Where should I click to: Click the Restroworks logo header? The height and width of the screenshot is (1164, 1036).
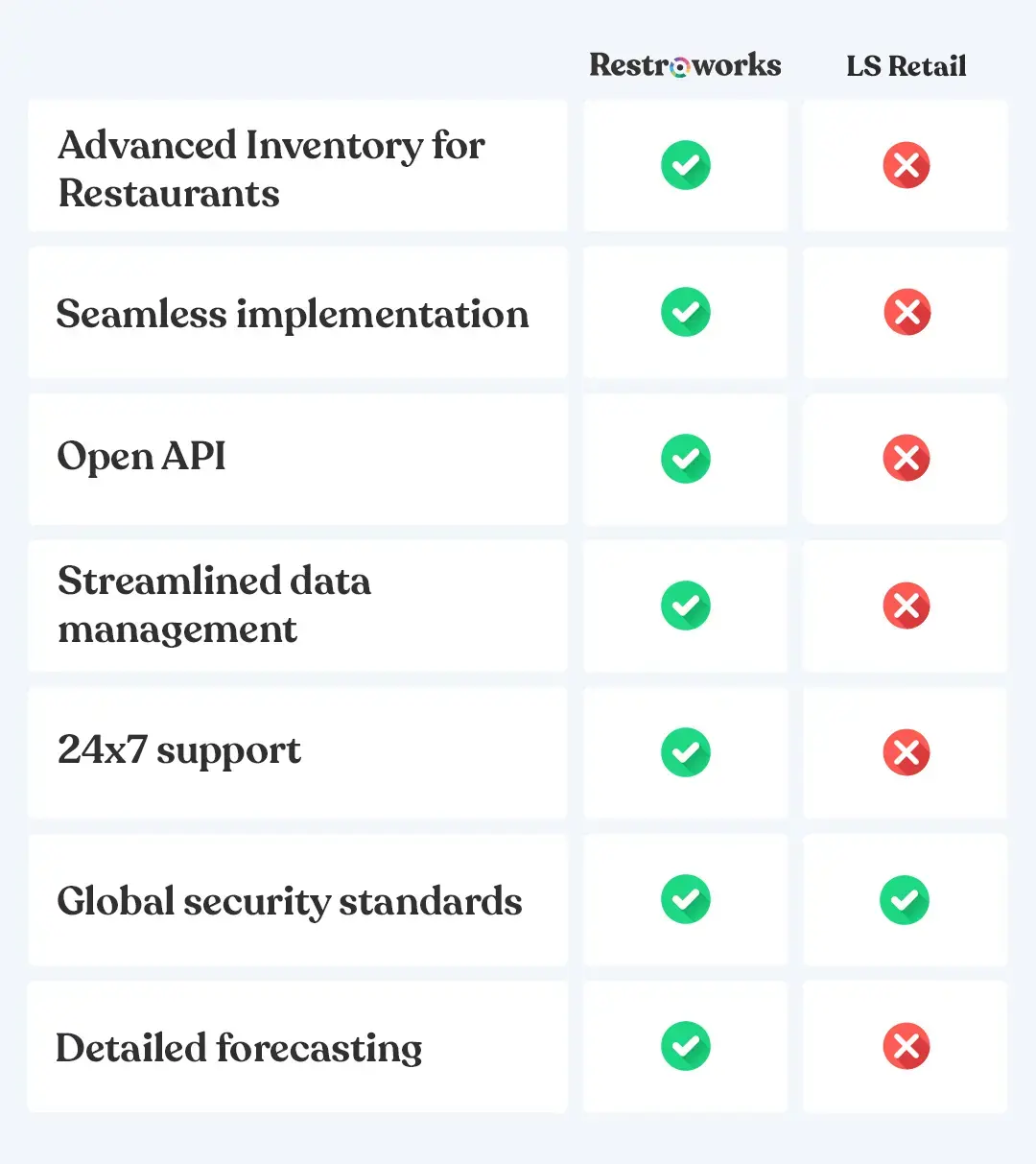685,65
